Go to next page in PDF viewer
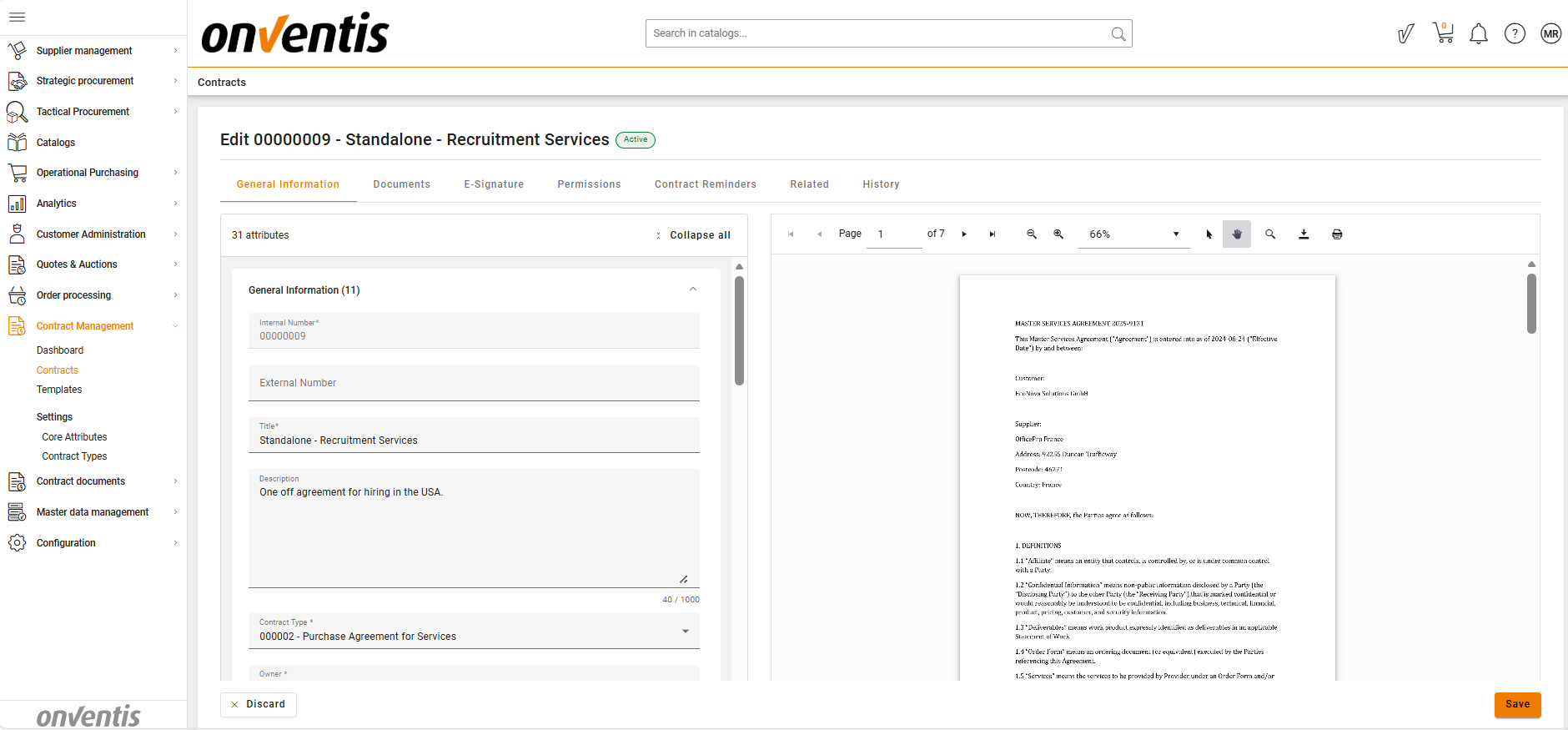Viewport: 1568px width, 730px height. (x=964, y=234)
